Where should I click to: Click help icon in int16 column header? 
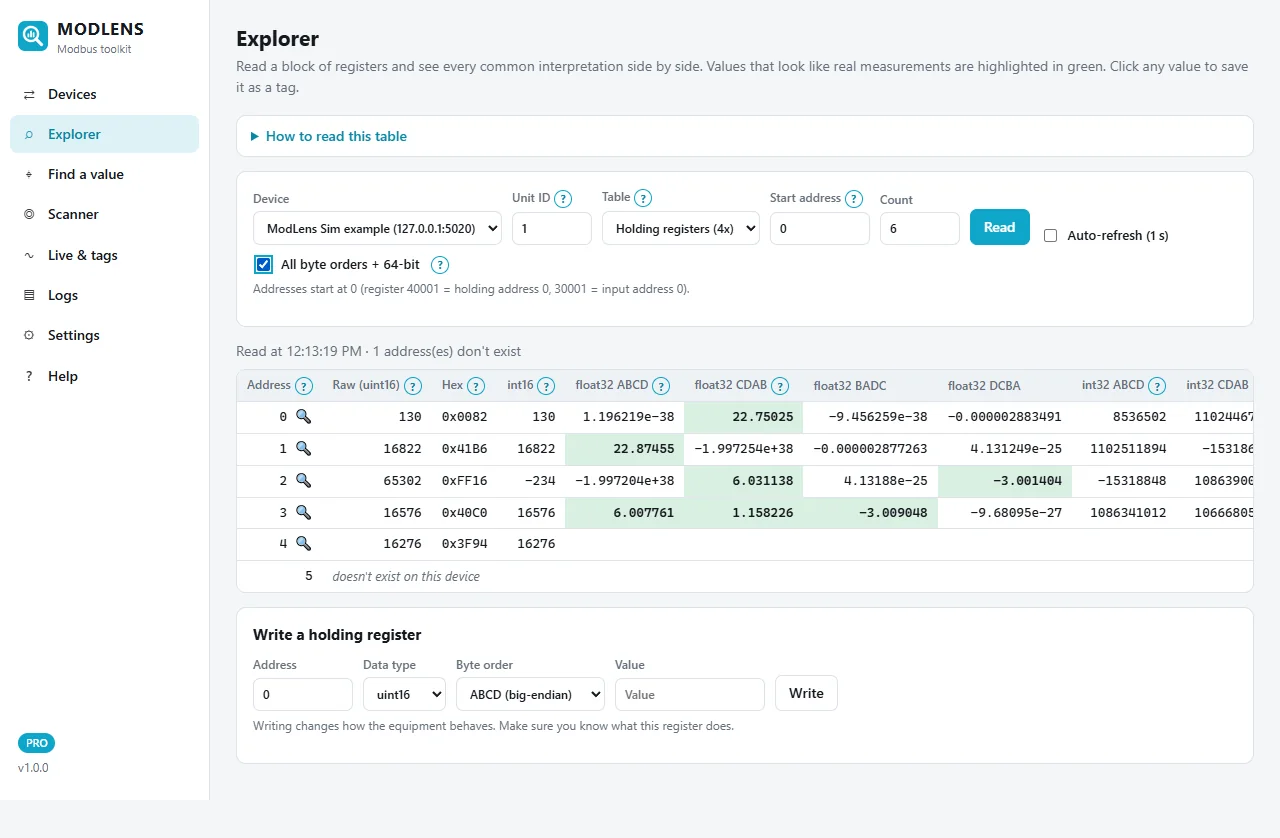point(547,386)
